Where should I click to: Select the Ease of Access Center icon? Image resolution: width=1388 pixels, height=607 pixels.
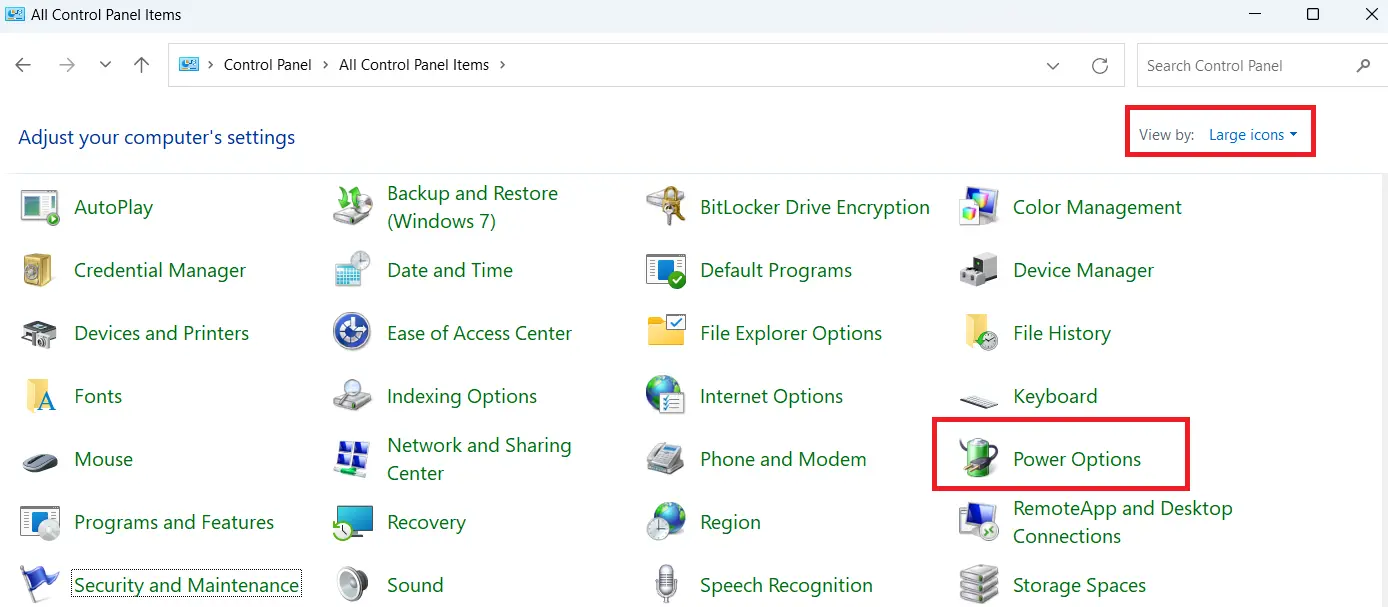[x=352, y=333]
